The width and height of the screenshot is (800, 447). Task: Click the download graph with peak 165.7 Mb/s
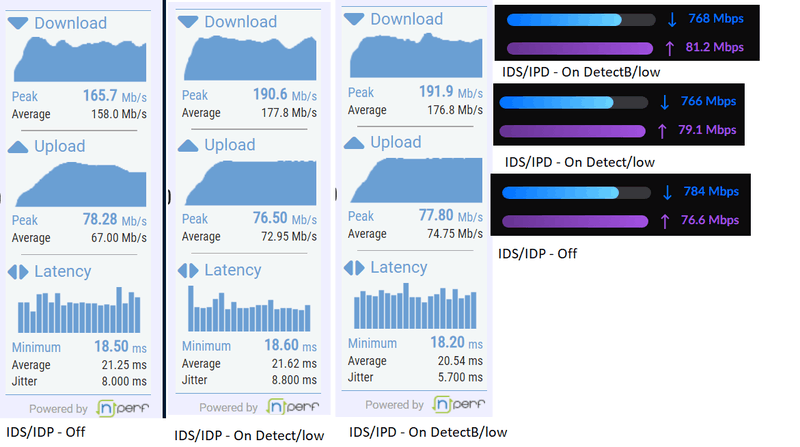pos(80,59)
